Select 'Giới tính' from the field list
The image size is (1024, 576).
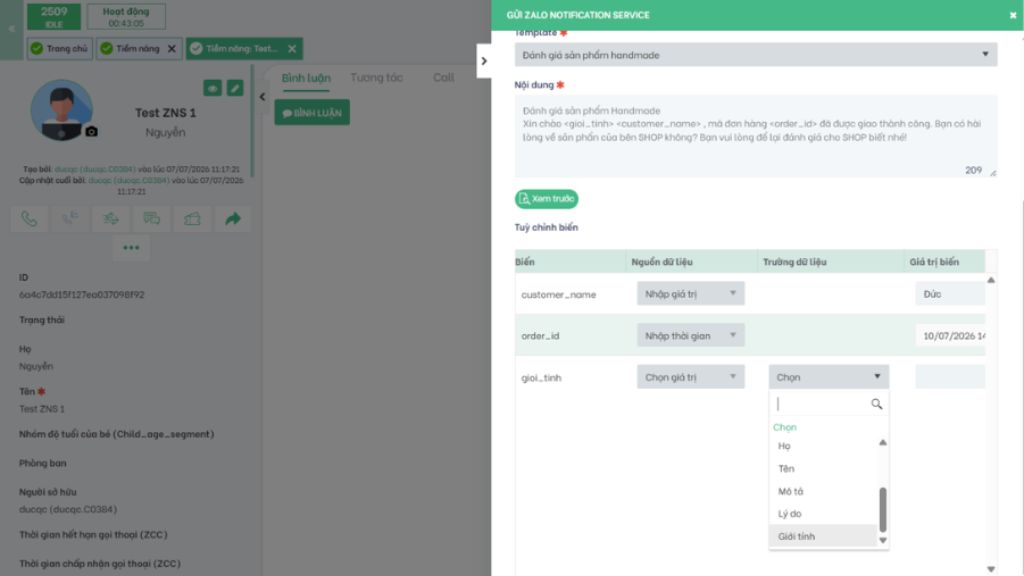(x=824, y=536)
